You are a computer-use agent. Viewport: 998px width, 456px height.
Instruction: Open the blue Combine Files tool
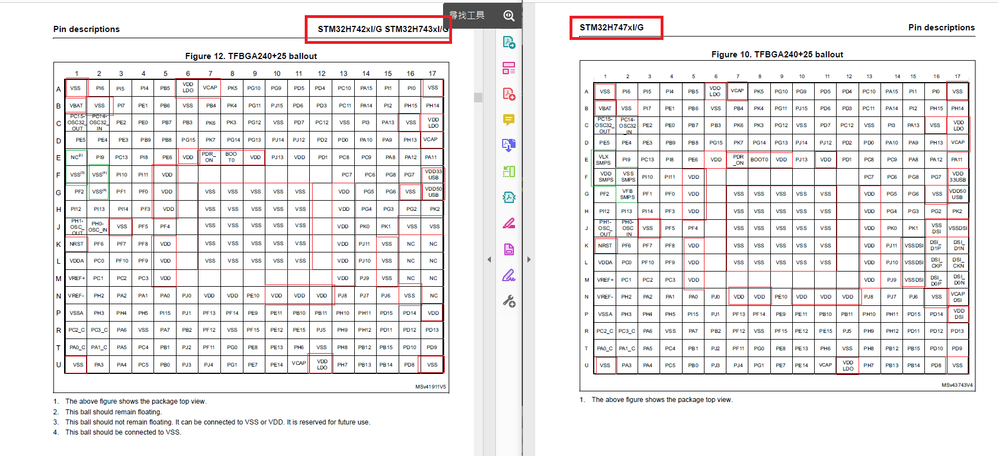[509, 145]
